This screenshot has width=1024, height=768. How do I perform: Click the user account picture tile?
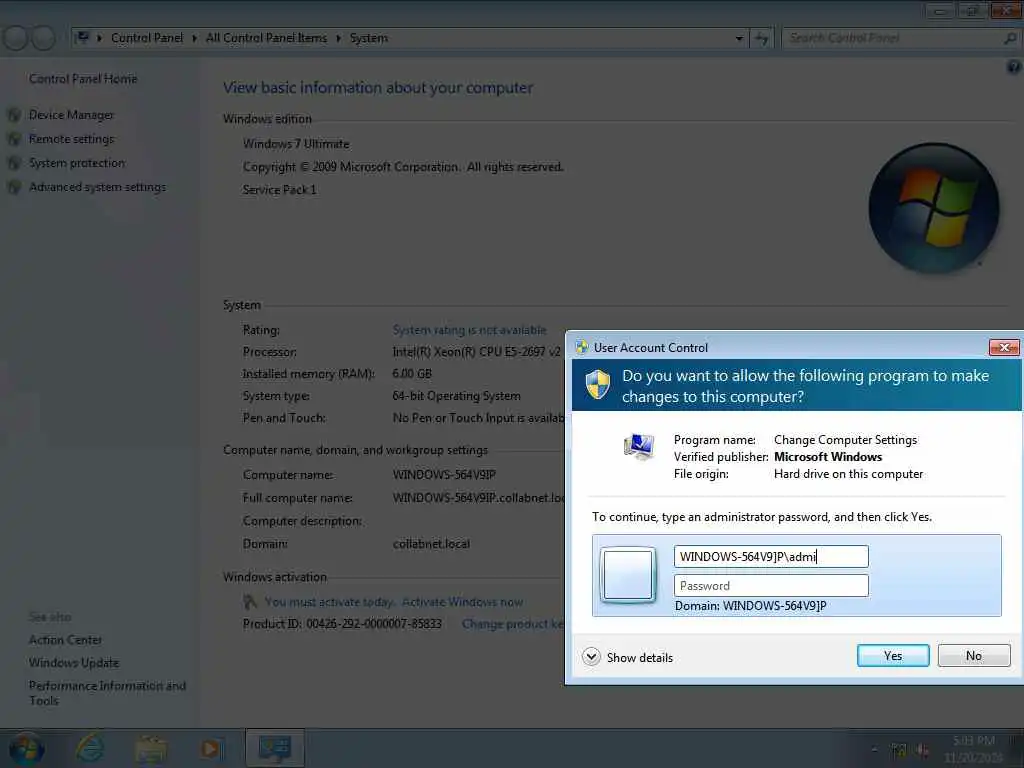pos(628,575)
